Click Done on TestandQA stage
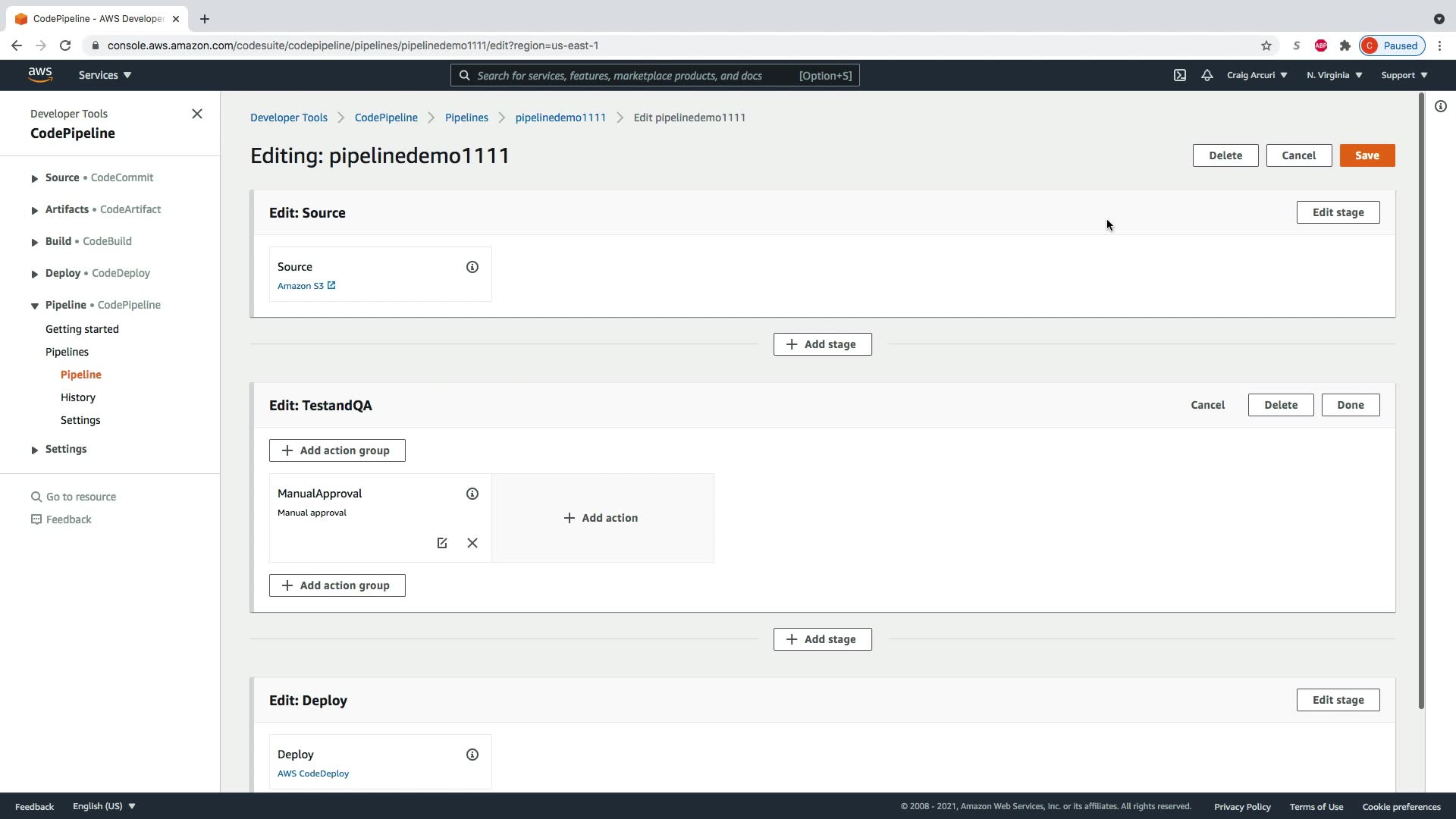The width and height of the screenshot is (1456, 819). pos(1350,405)
